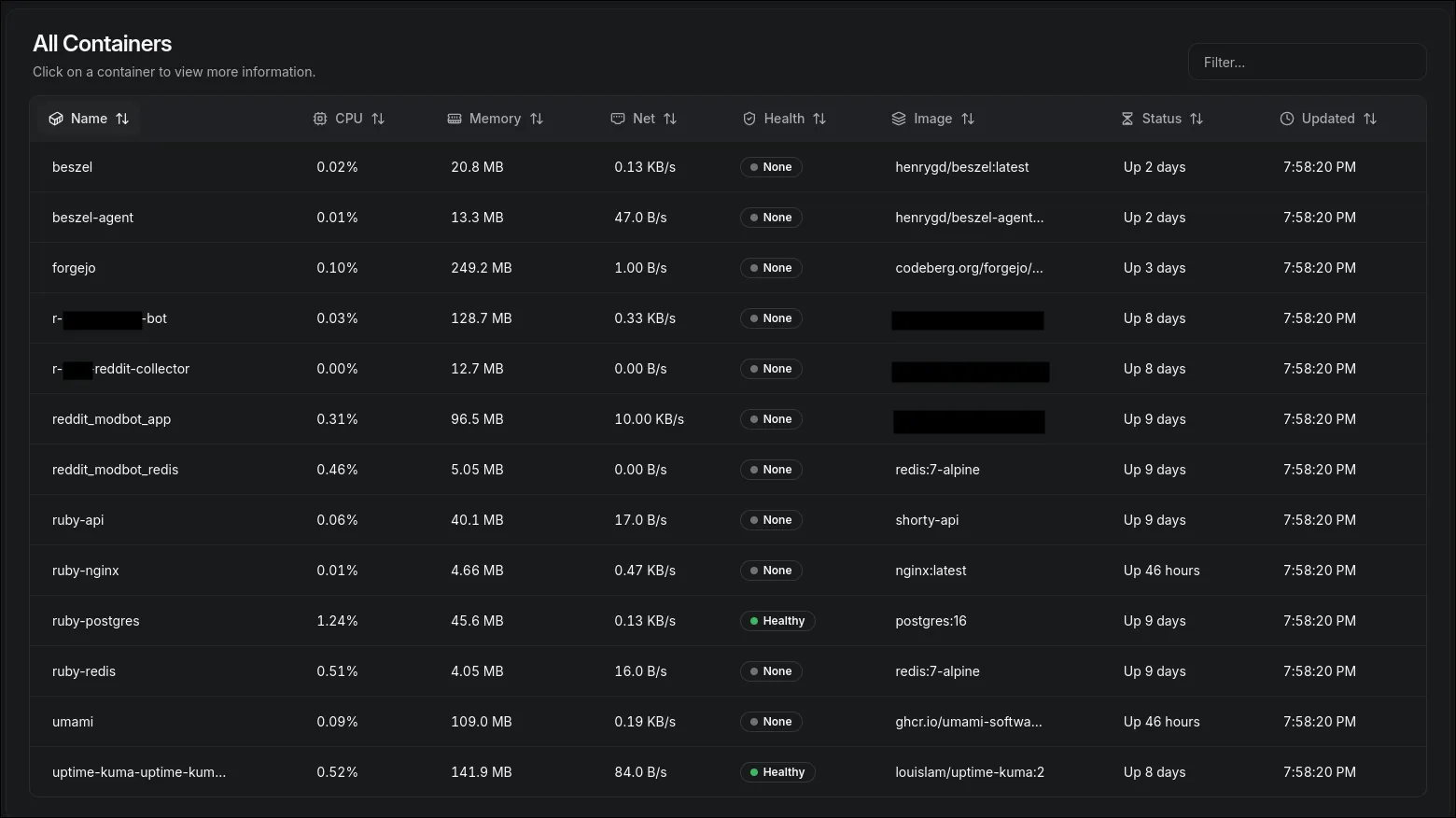Viewport: 1456px width, 818px height.
Task: Click the Image layers icon
Action: [x=899, y=119]
